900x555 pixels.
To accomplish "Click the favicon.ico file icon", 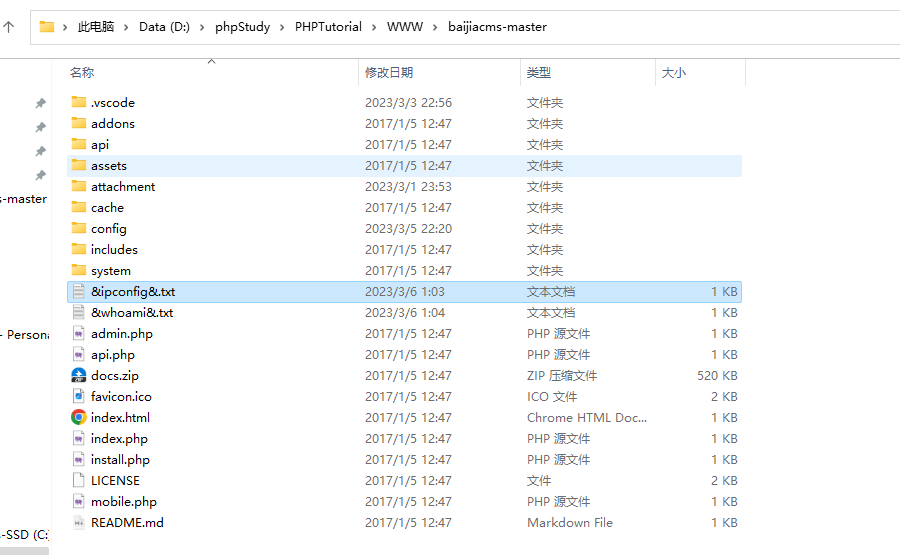I will [79, 396].
